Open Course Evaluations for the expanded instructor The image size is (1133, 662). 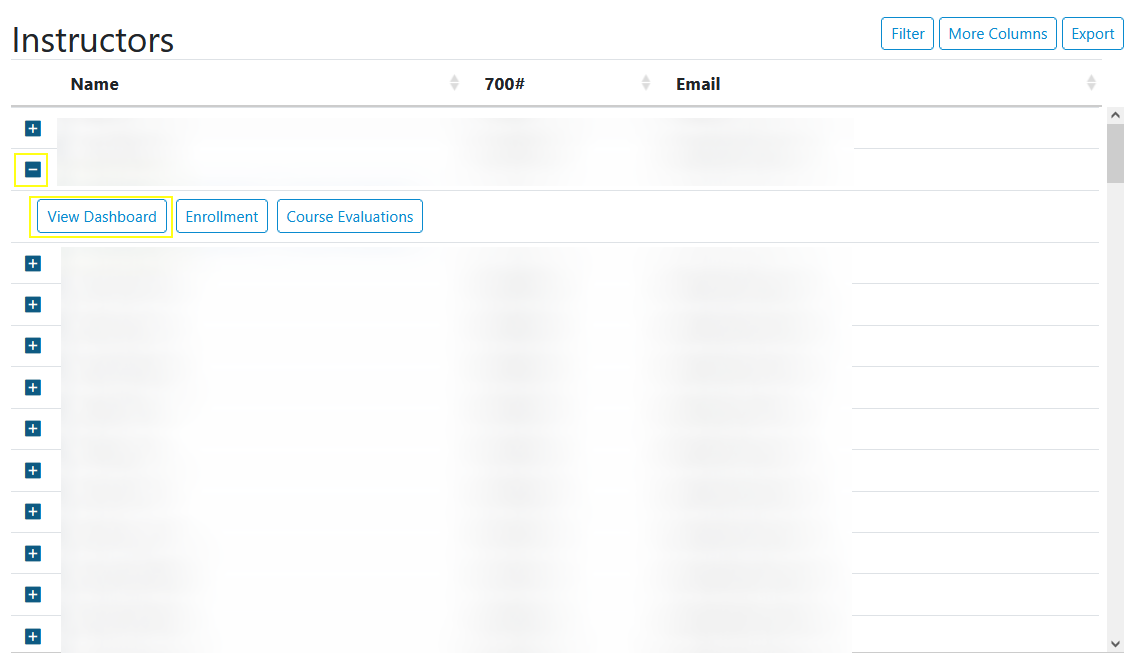[349, 216]
